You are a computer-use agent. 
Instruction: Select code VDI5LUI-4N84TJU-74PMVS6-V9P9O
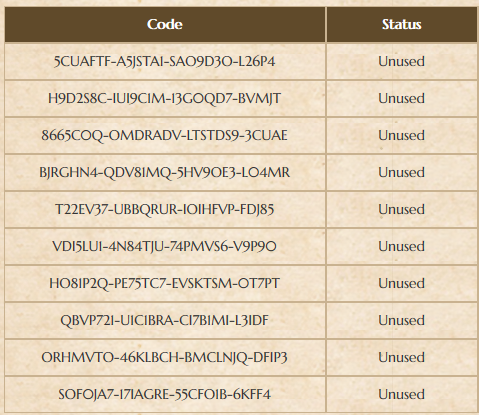[165, 247]
